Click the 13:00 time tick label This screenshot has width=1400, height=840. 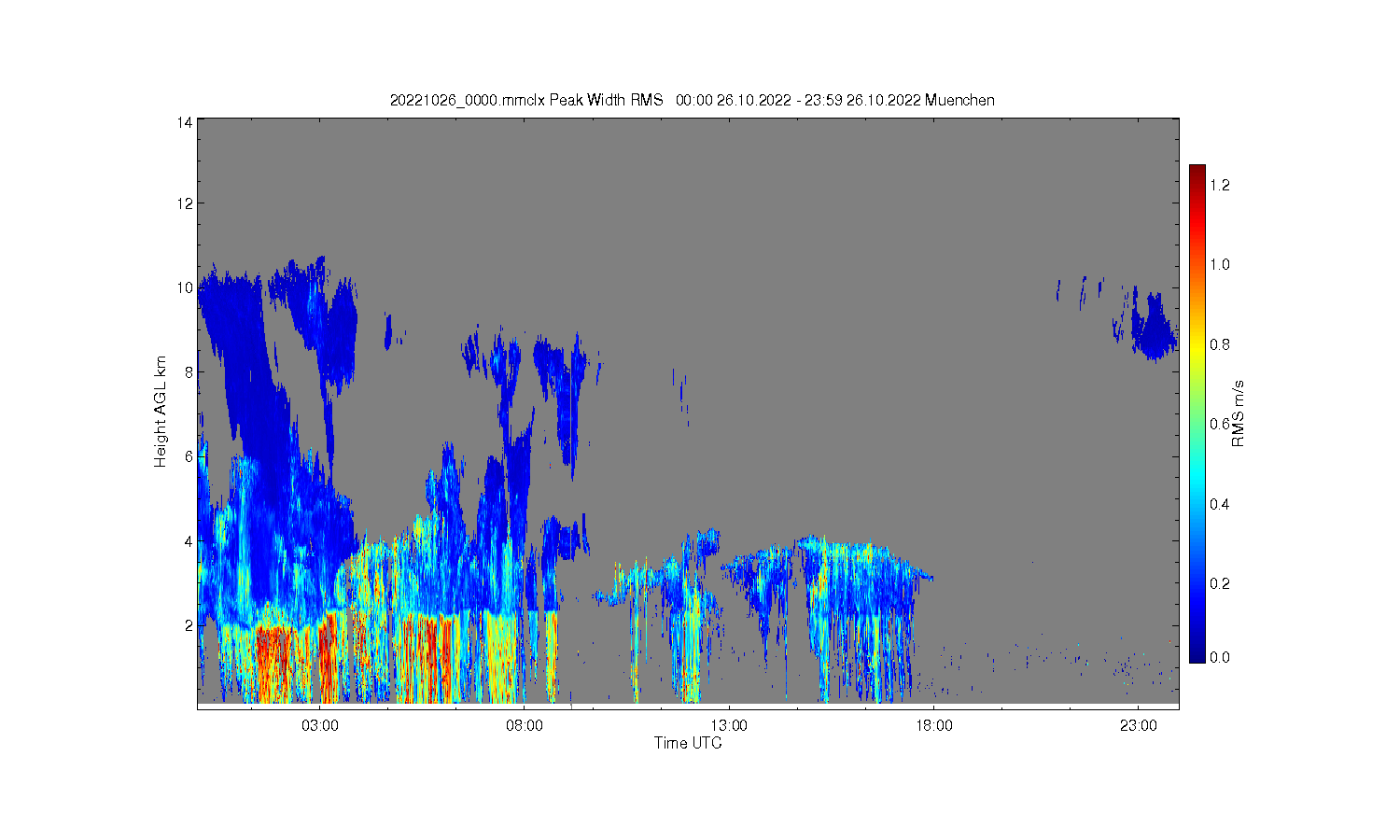coord(729,725)
